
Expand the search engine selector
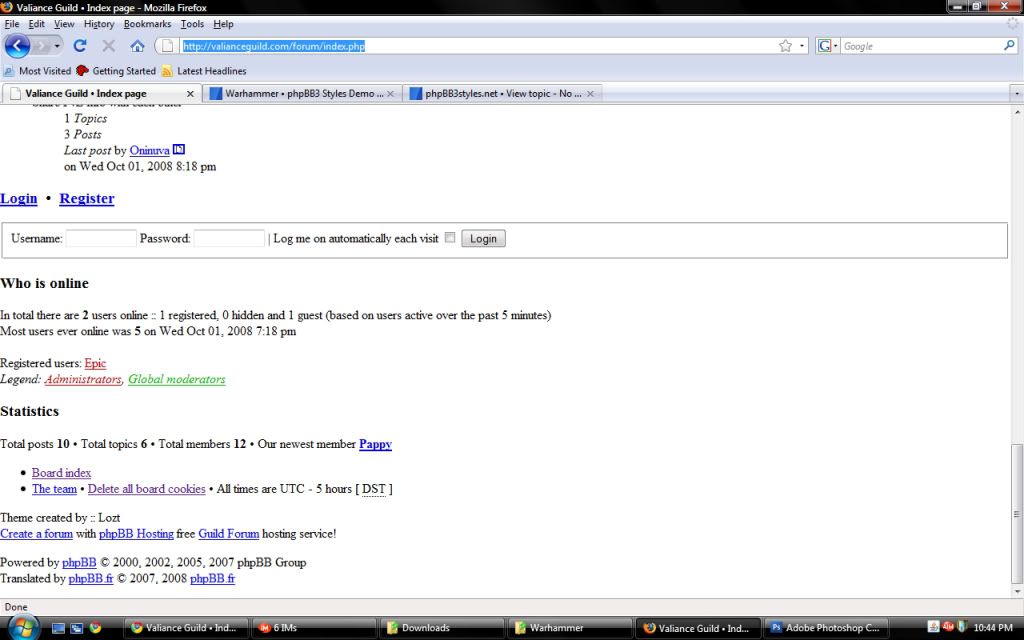tap(828, 46)
